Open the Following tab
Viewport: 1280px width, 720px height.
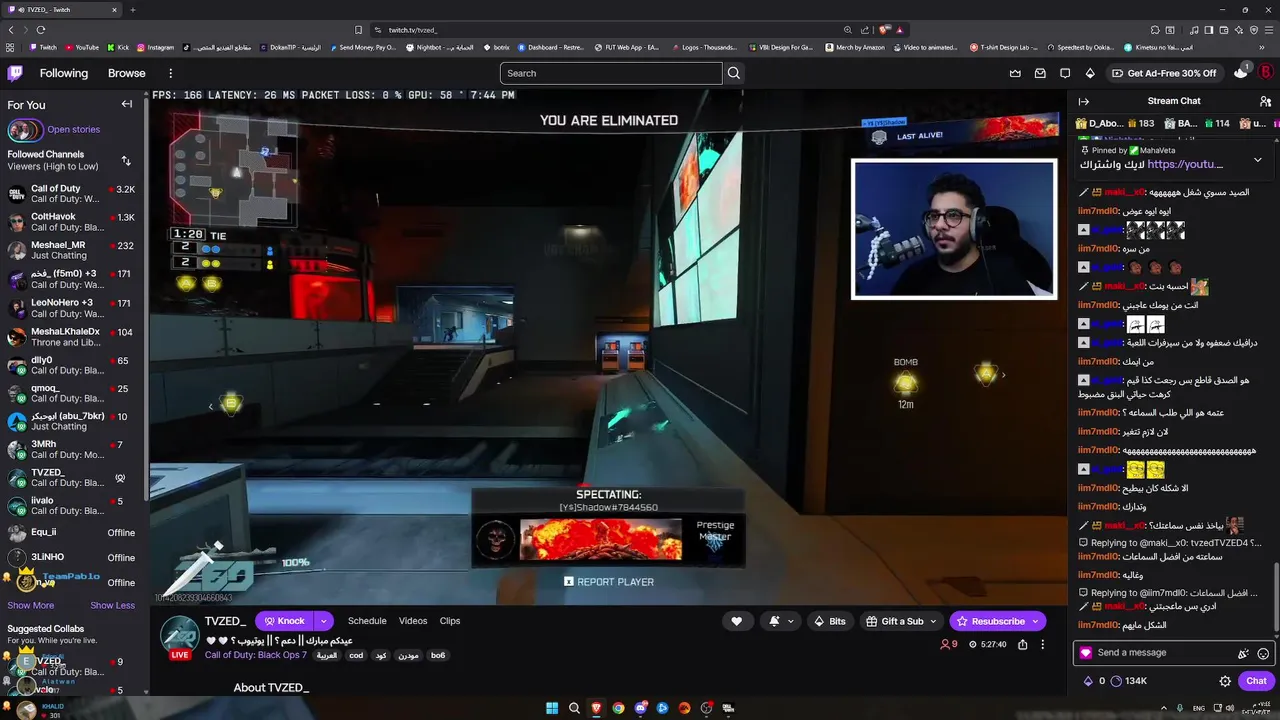click(x=64, y=73)
